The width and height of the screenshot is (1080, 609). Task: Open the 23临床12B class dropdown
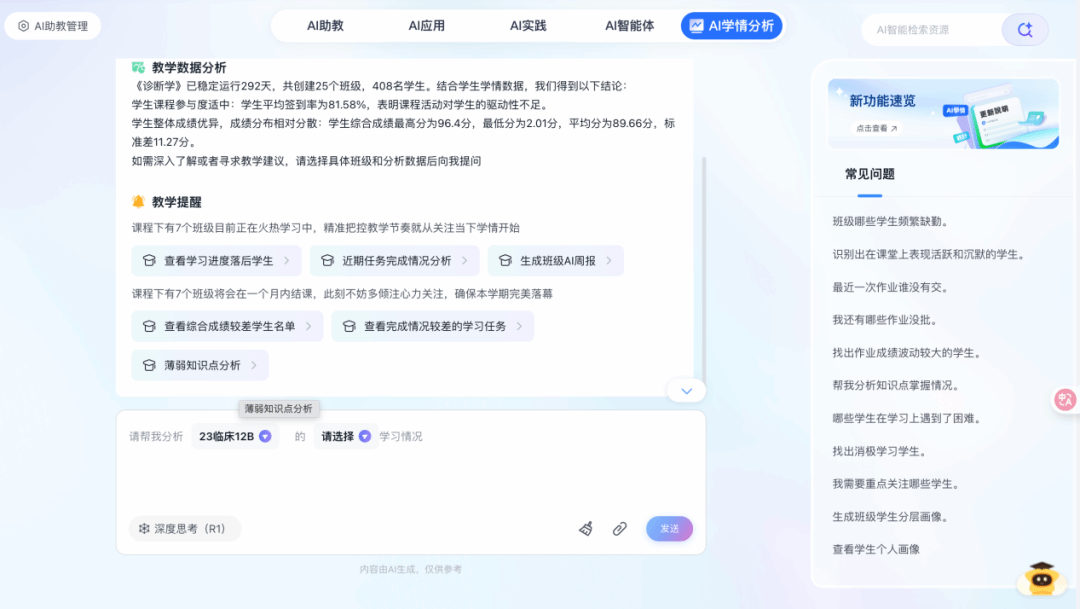(235, 436)
